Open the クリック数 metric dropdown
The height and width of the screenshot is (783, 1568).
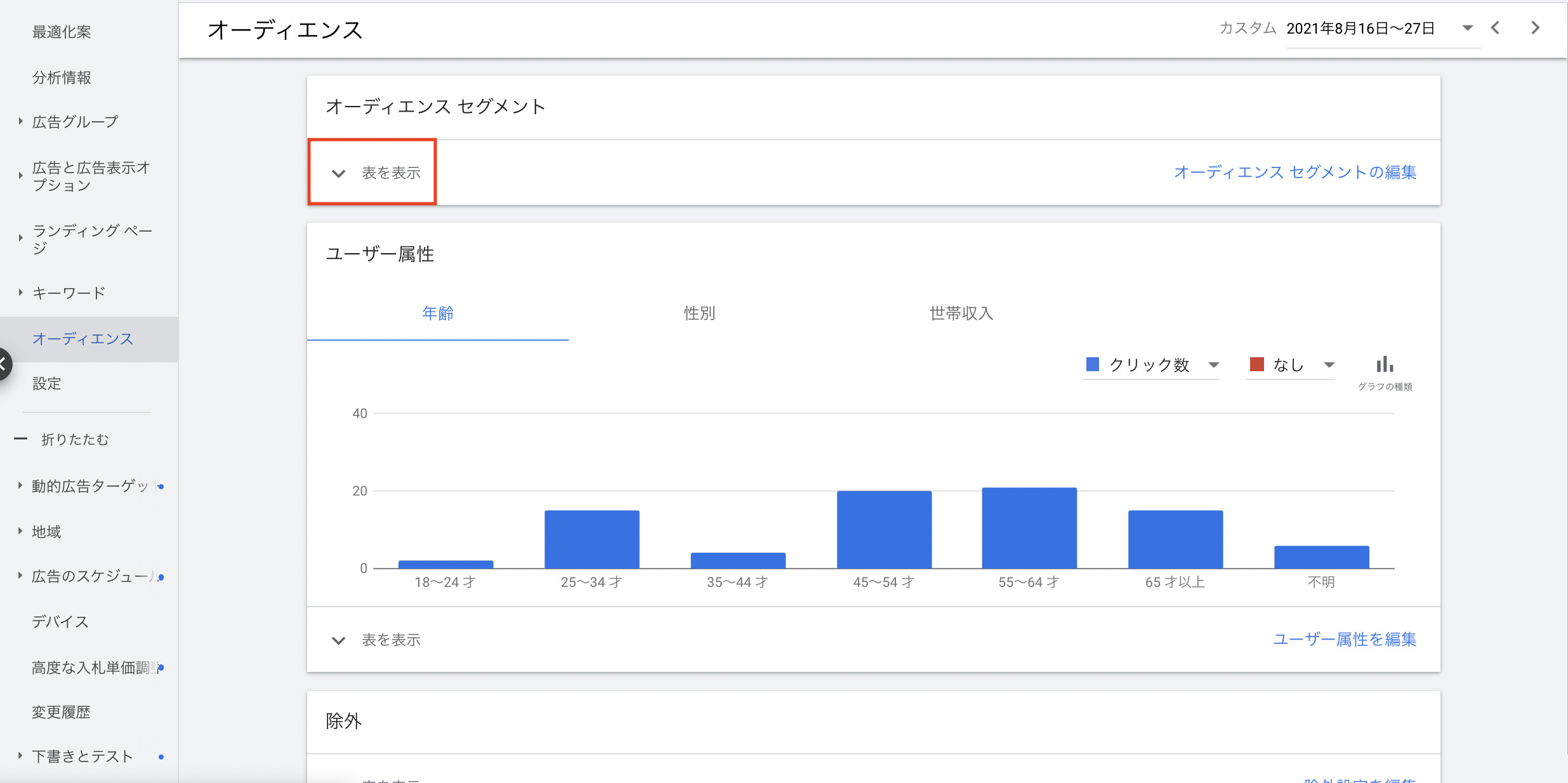[1213, 365]
